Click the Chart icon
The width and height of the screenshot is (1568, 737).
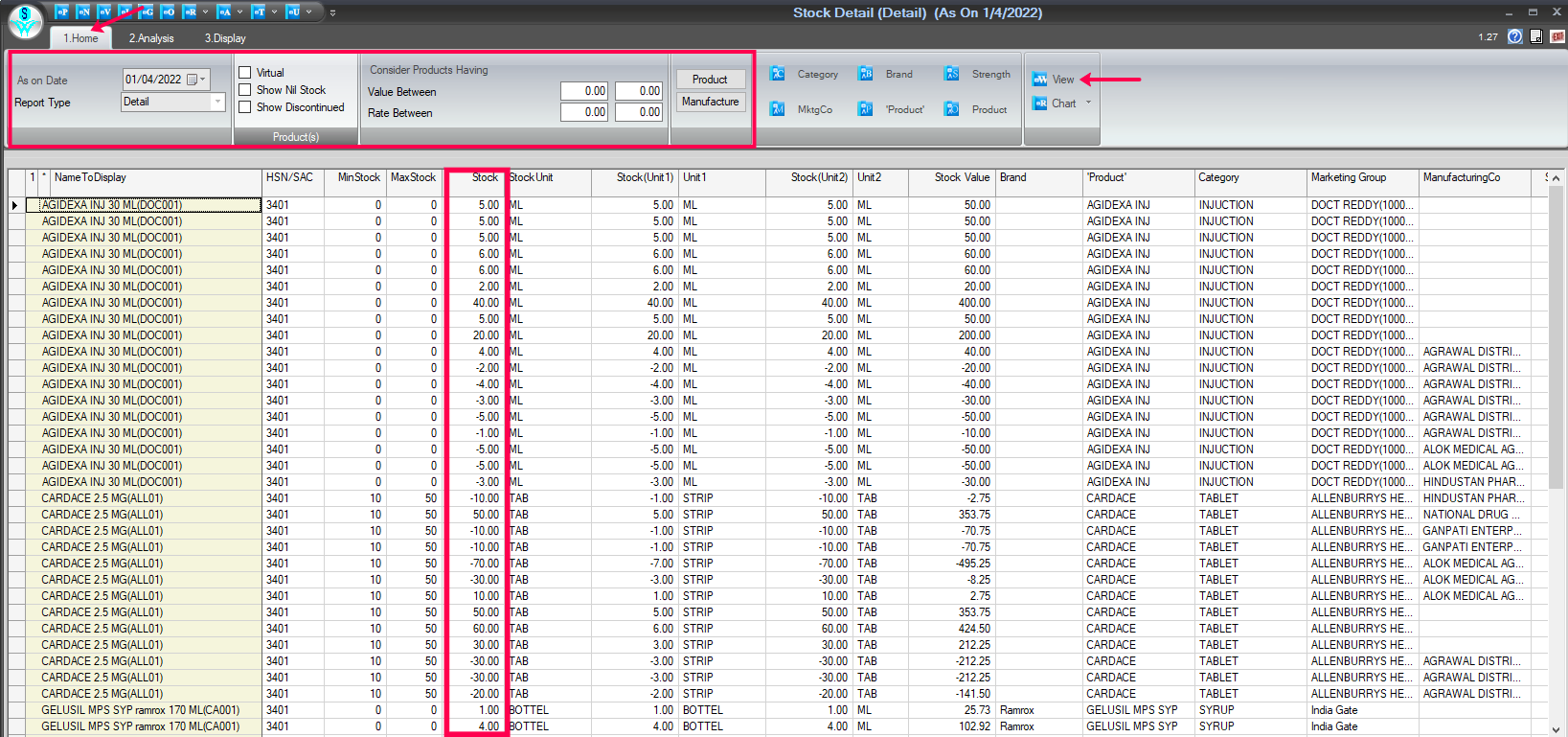1039,103
